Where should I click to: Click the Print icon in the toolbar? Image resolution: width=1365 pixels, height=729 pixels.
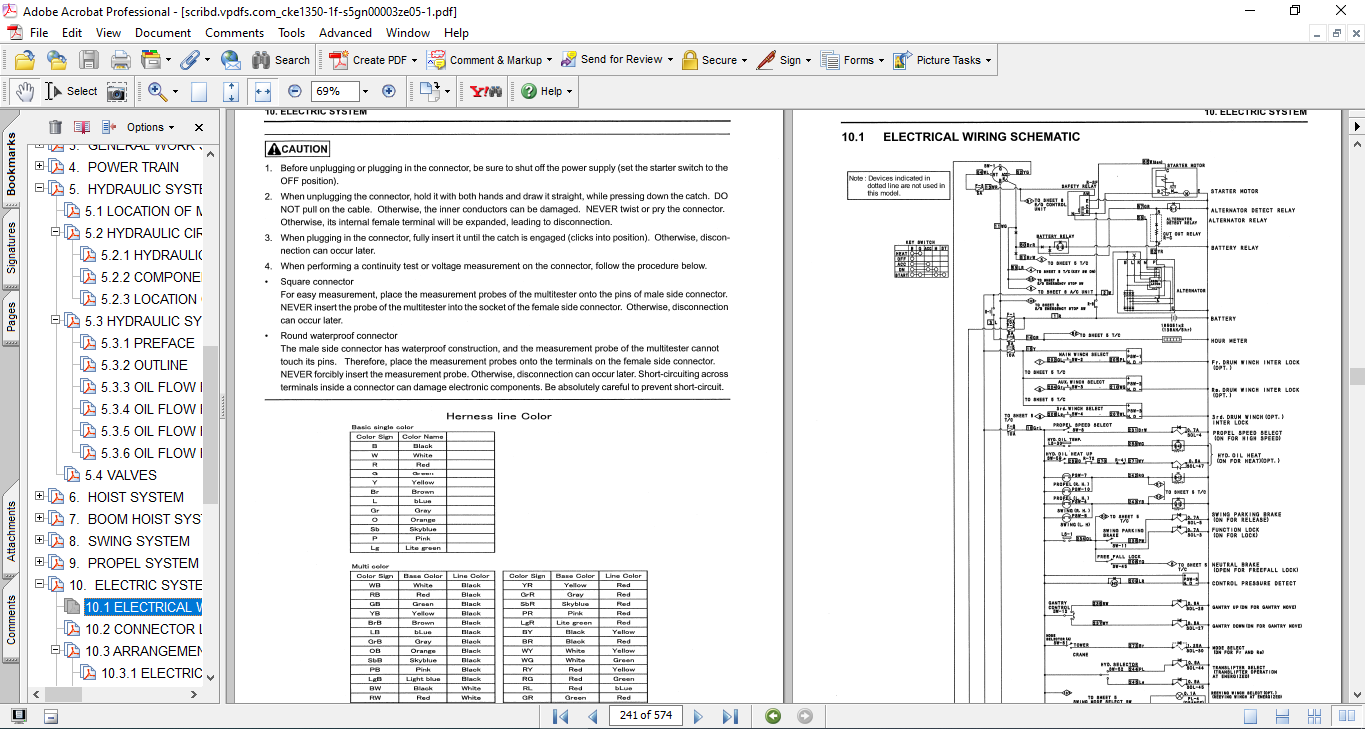pyautogui.click(x=120, y=60)
